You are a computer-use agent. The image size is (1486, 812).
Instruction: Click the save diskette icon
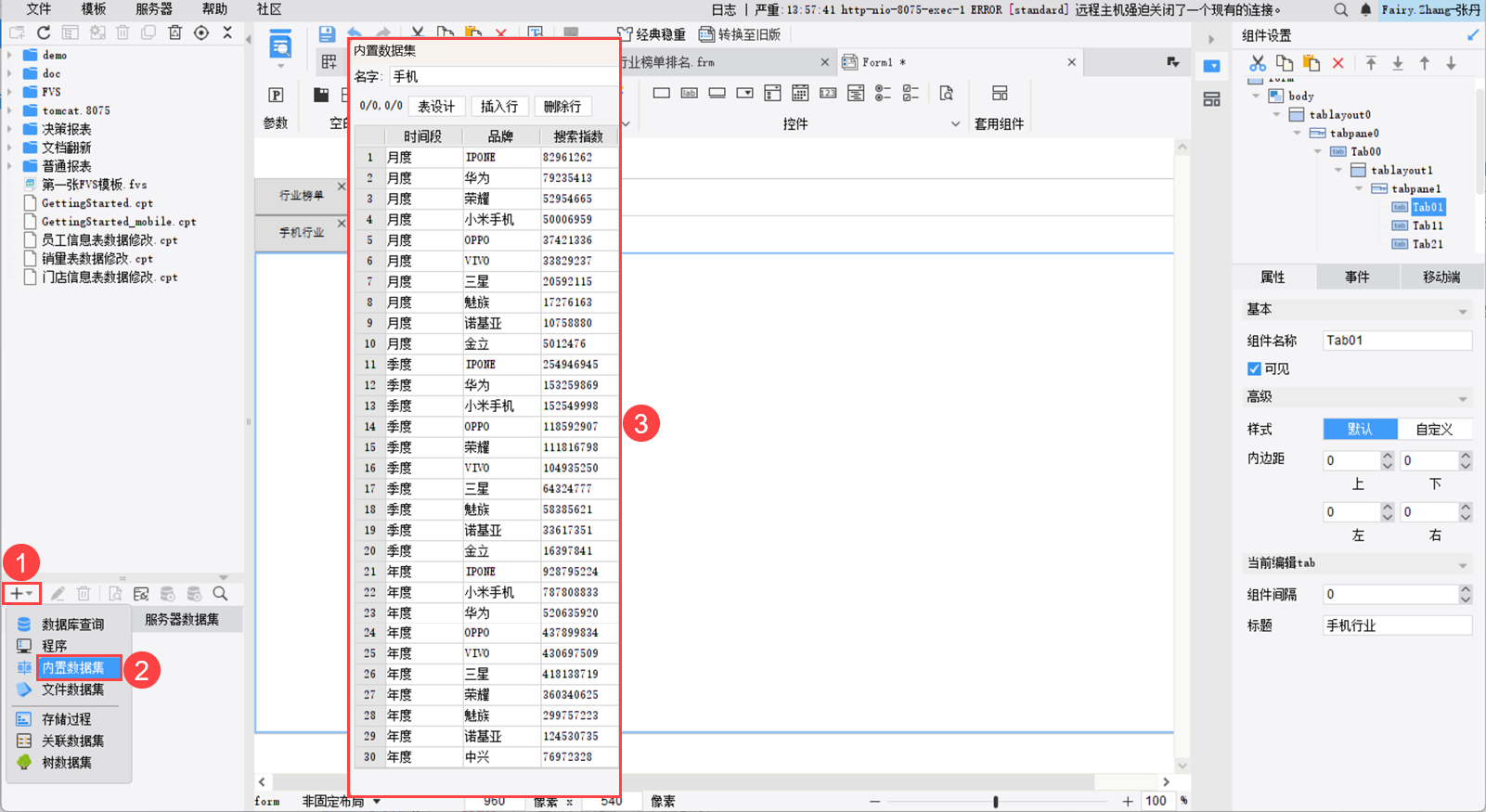click(x=327, y=33)
